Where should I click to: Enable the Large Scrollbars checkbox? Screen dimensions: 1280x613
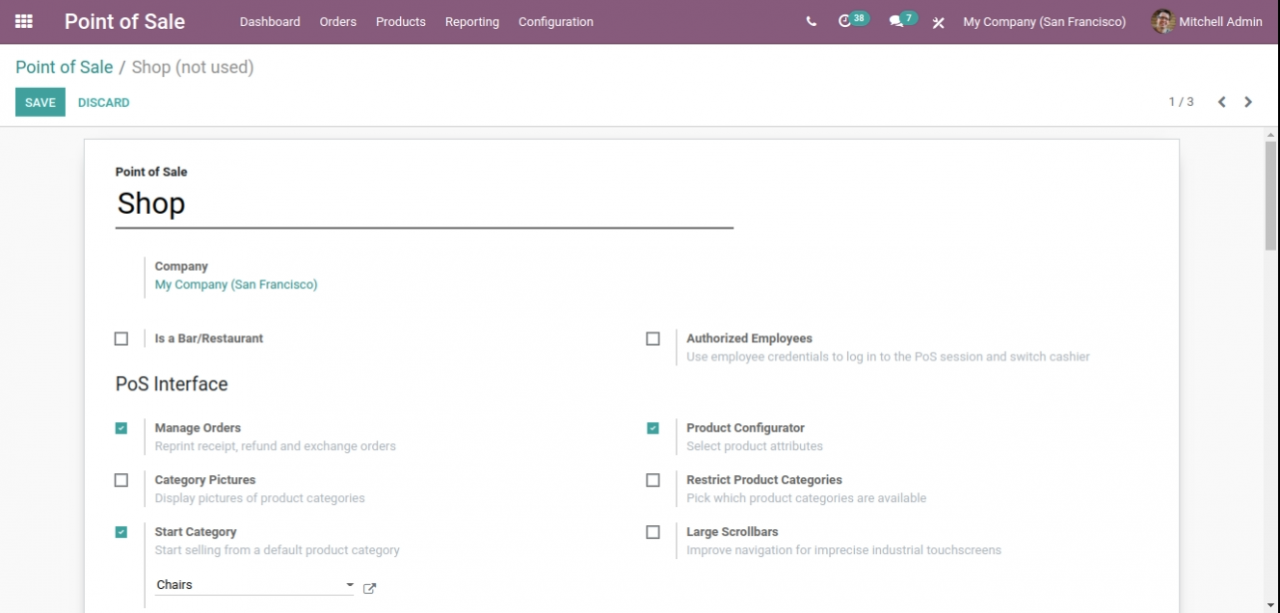point(653,531)
